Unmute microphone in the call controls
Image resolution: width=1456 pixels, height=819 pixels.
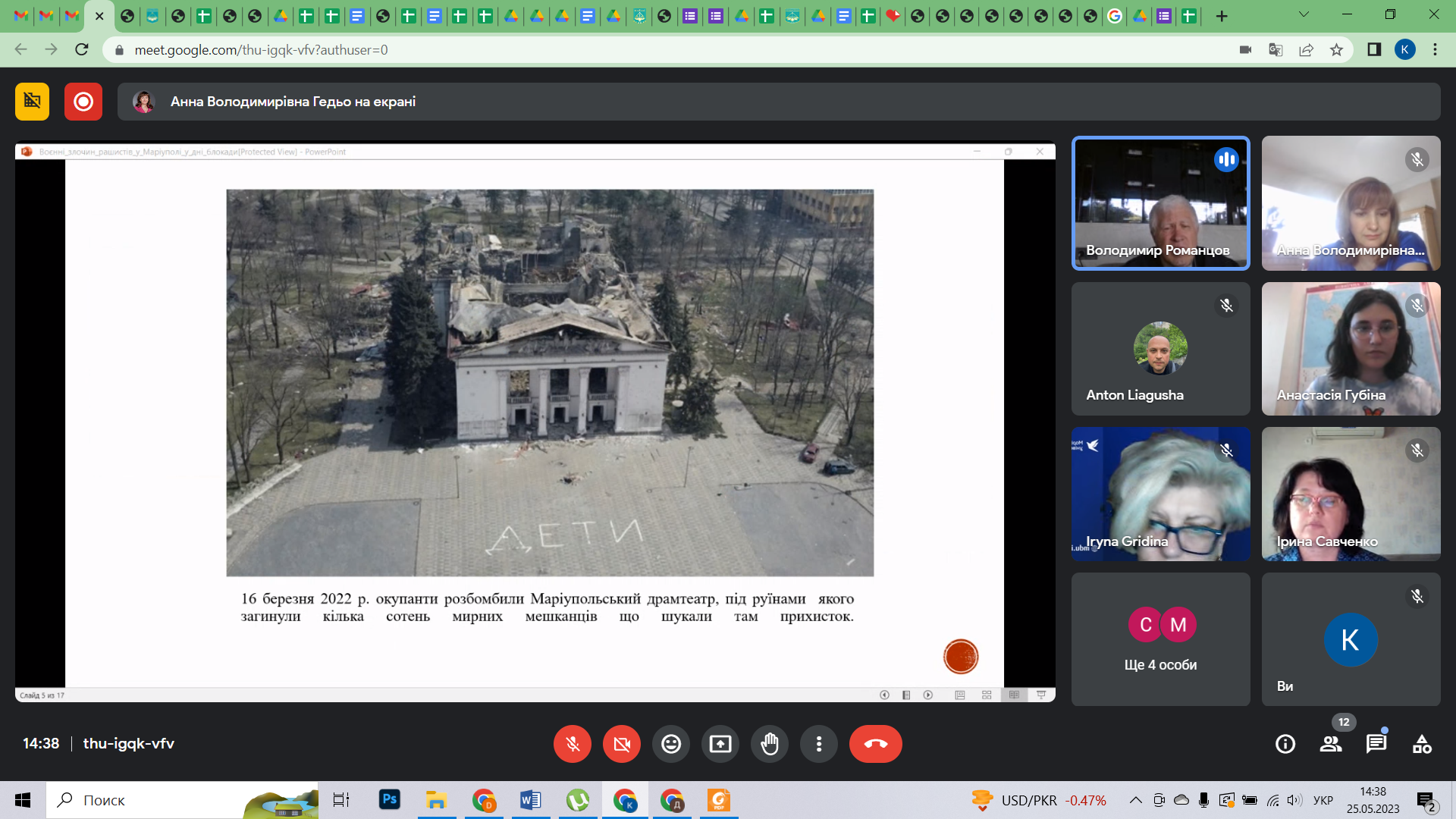(573, 744)
